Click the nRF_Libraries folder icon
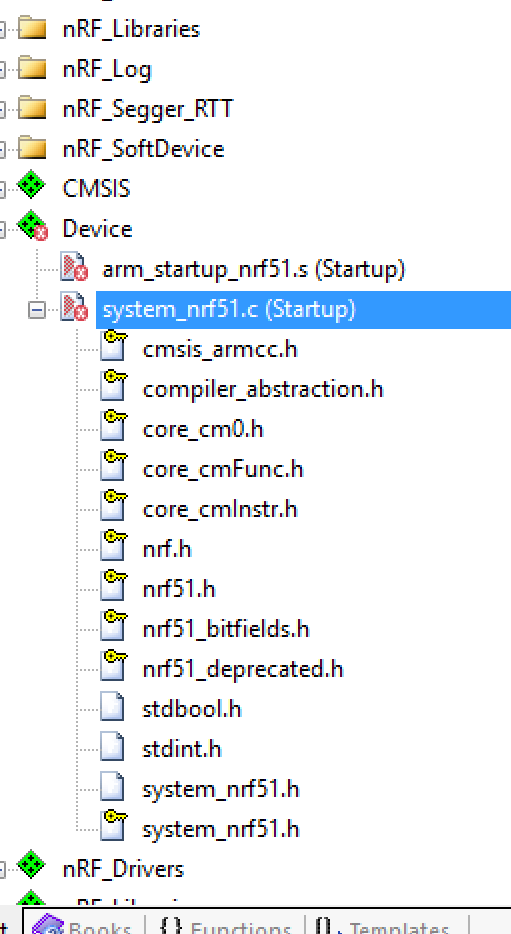 [32, 29]
